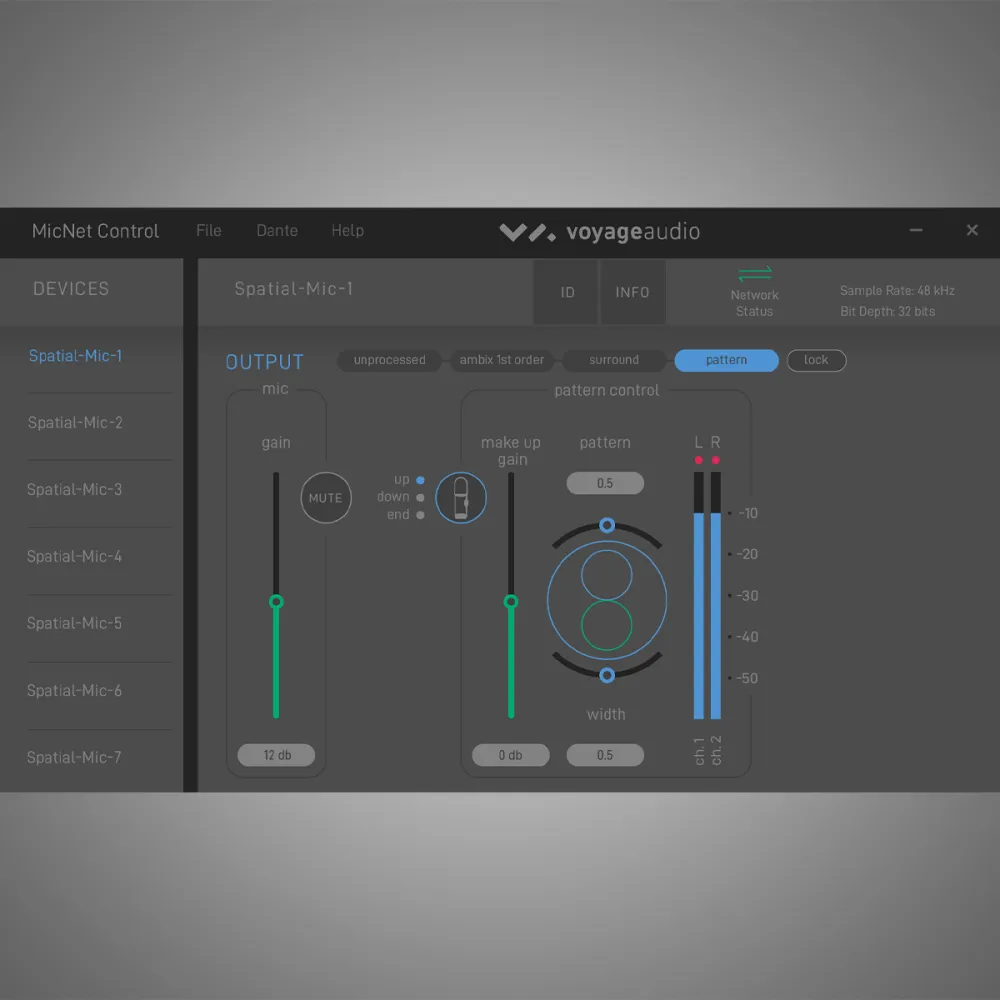Select Spatial-Mic-4 in the devices list

coord(75,556)
